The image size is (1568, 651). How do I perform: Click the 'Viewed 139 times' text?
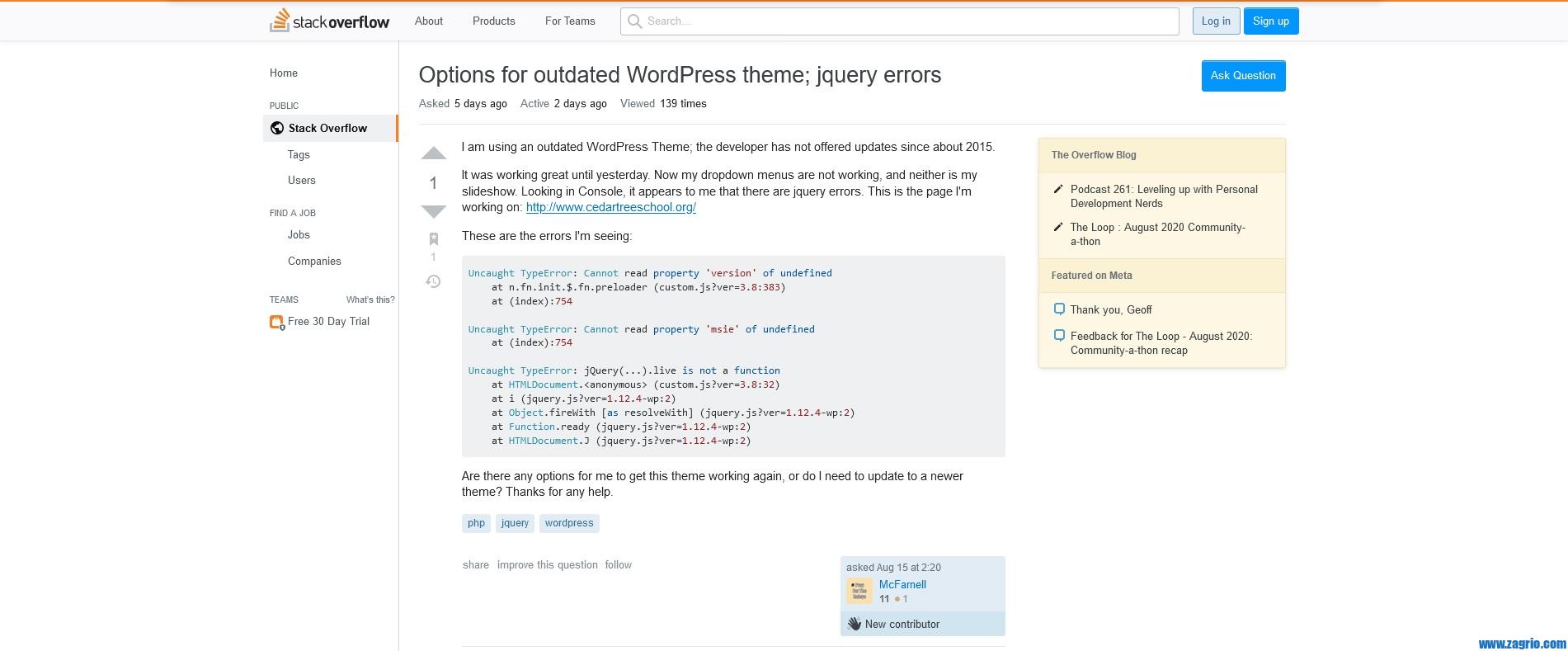pyautogui.click(x=663, y=103)
